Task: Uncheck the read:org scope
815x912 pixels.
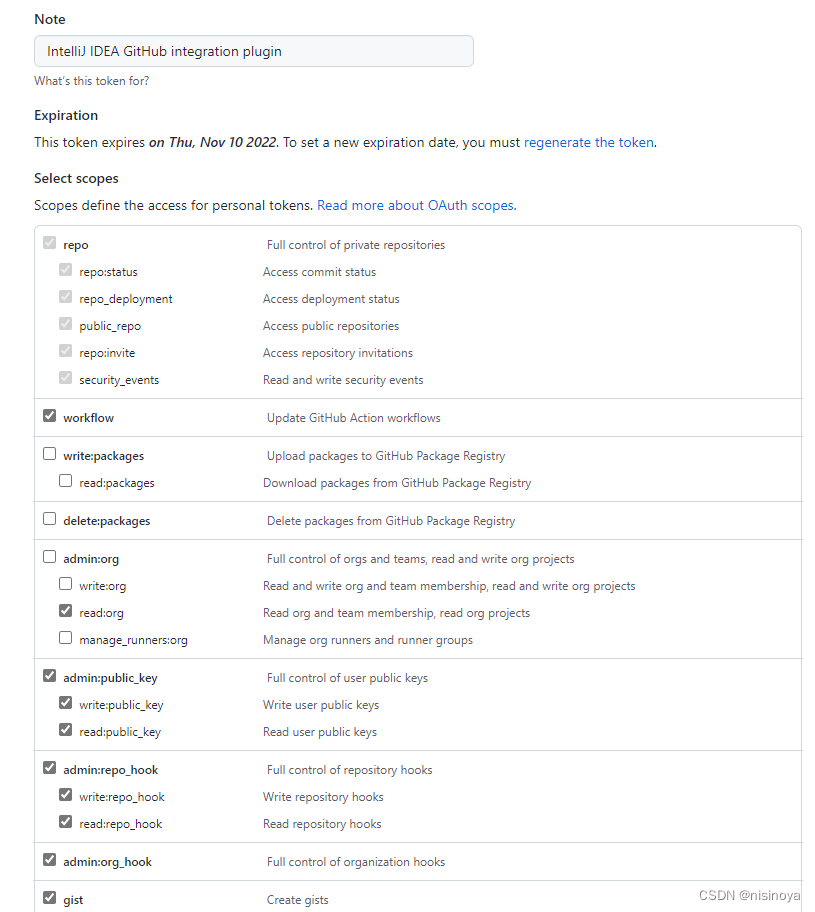Action: (x=66, y=611)
